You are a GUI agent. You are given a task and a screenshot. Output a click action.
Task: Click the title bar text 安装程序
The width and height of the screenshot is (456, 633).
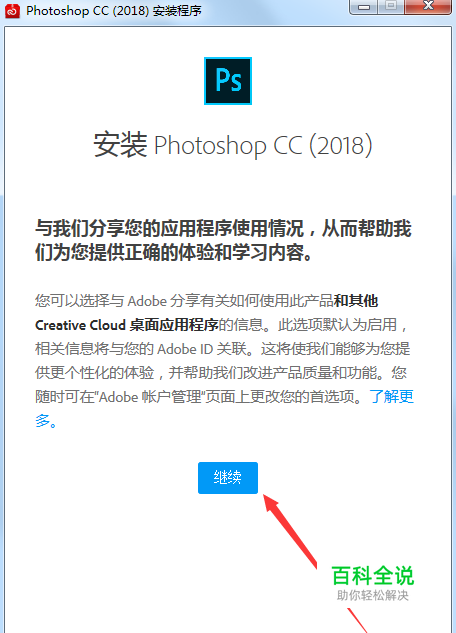(177, 11)
